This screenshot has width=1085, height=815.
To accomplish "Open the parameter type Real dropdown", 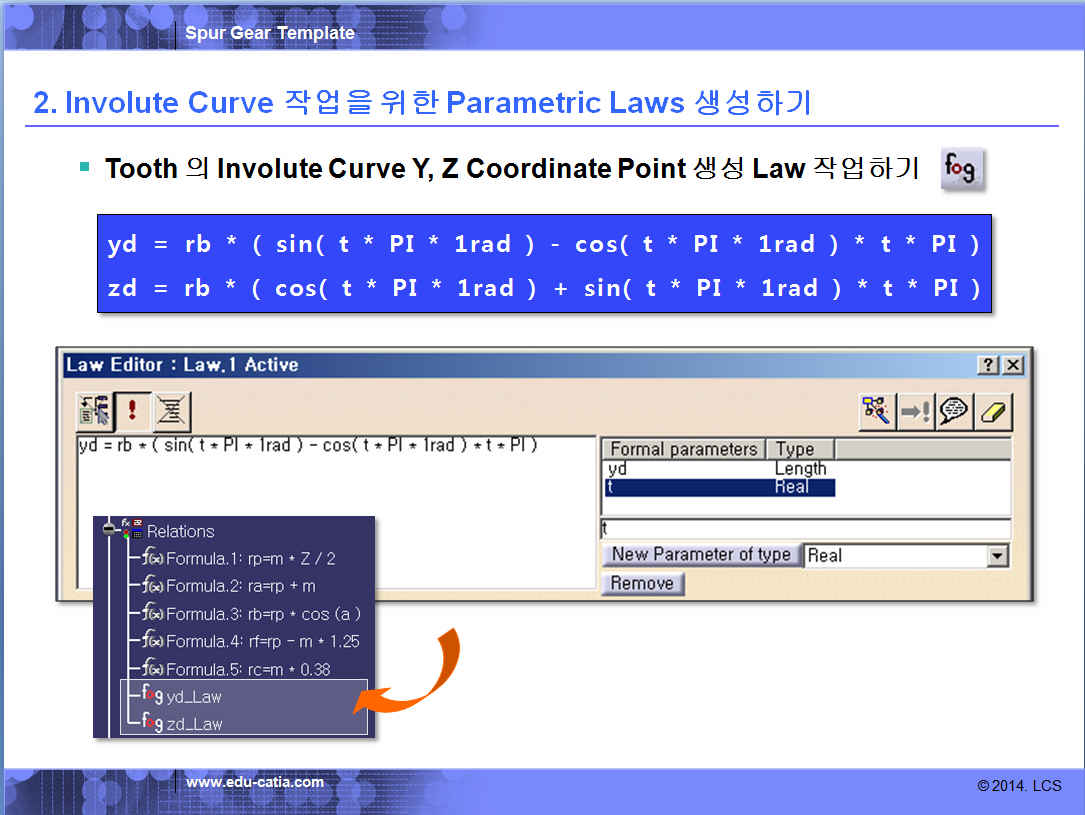I will coord(996,556).
